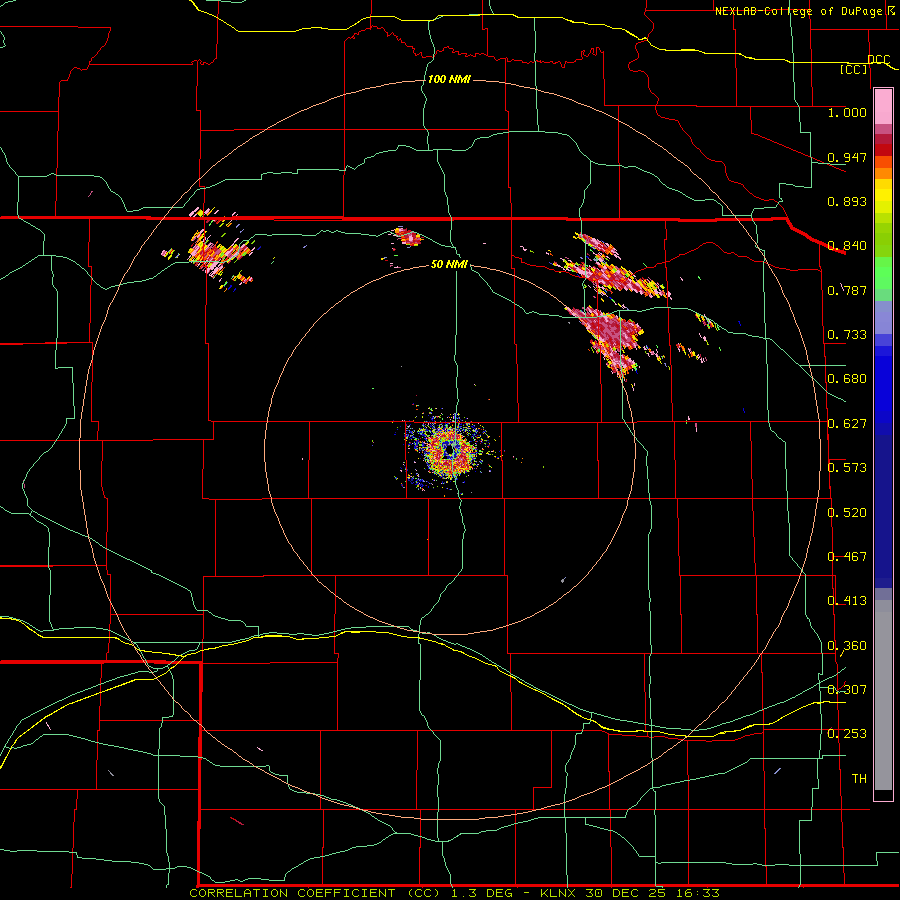Screen dimensions: 900x900
Task: Select the 0.947 scale value
Action: [847, 157]
